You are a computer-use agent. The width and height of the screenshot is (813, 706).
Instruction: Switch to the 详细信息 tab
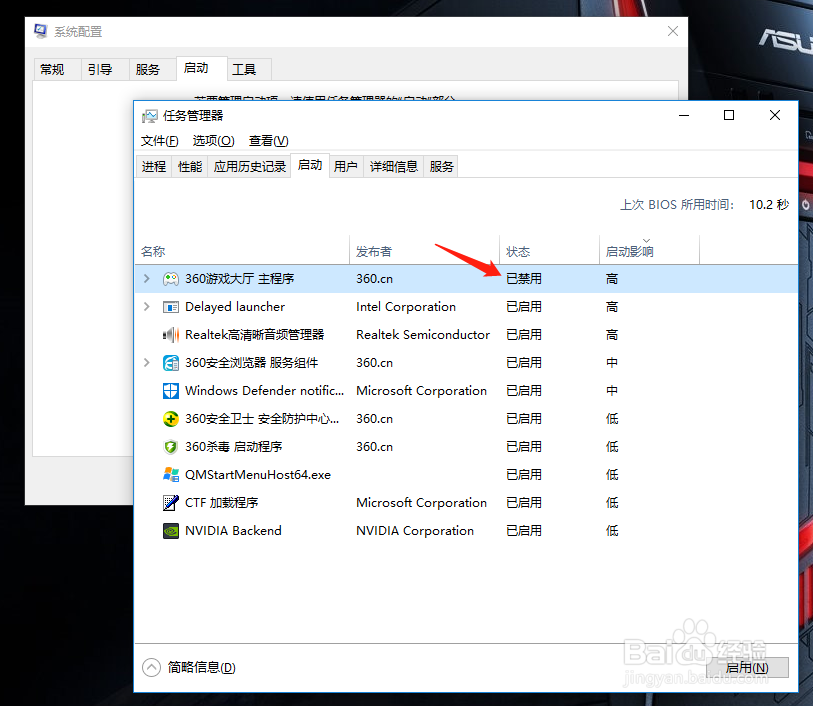394,166
